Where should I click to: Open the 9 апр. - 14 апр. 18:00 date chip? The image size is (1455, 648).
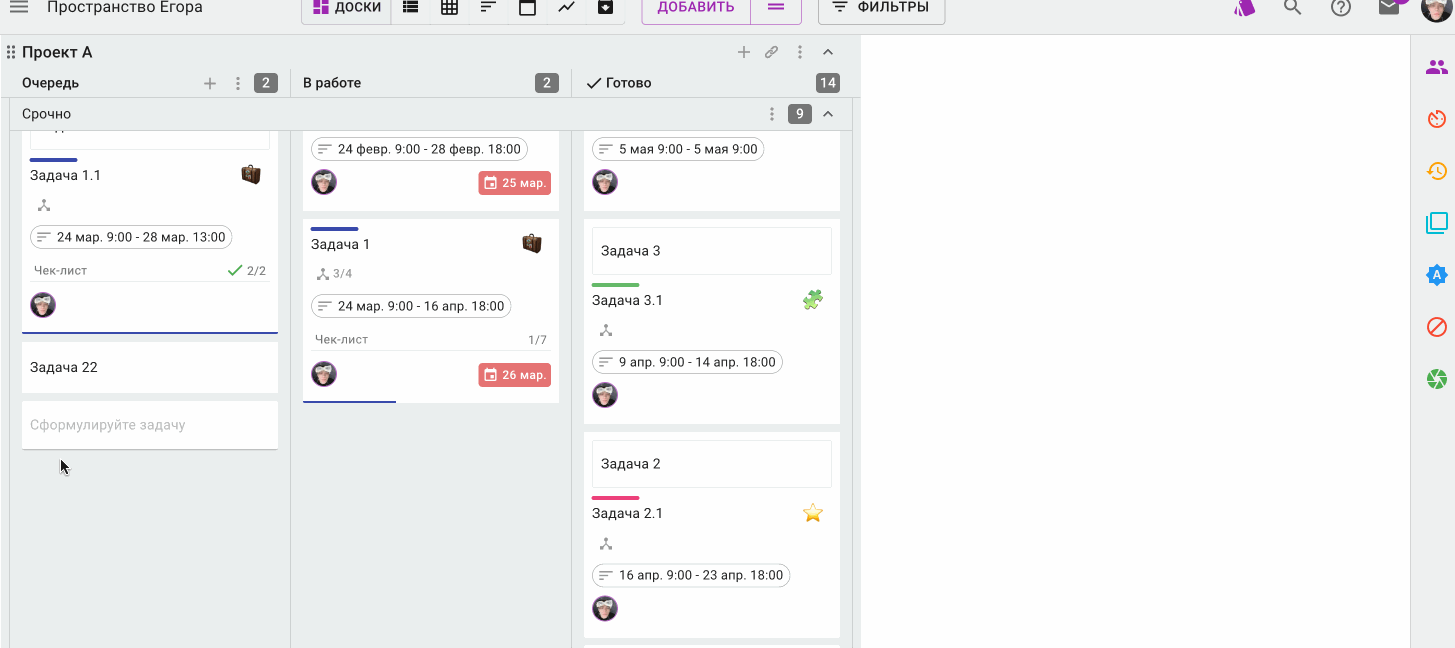pyautogui.click(x=687, y=362)
